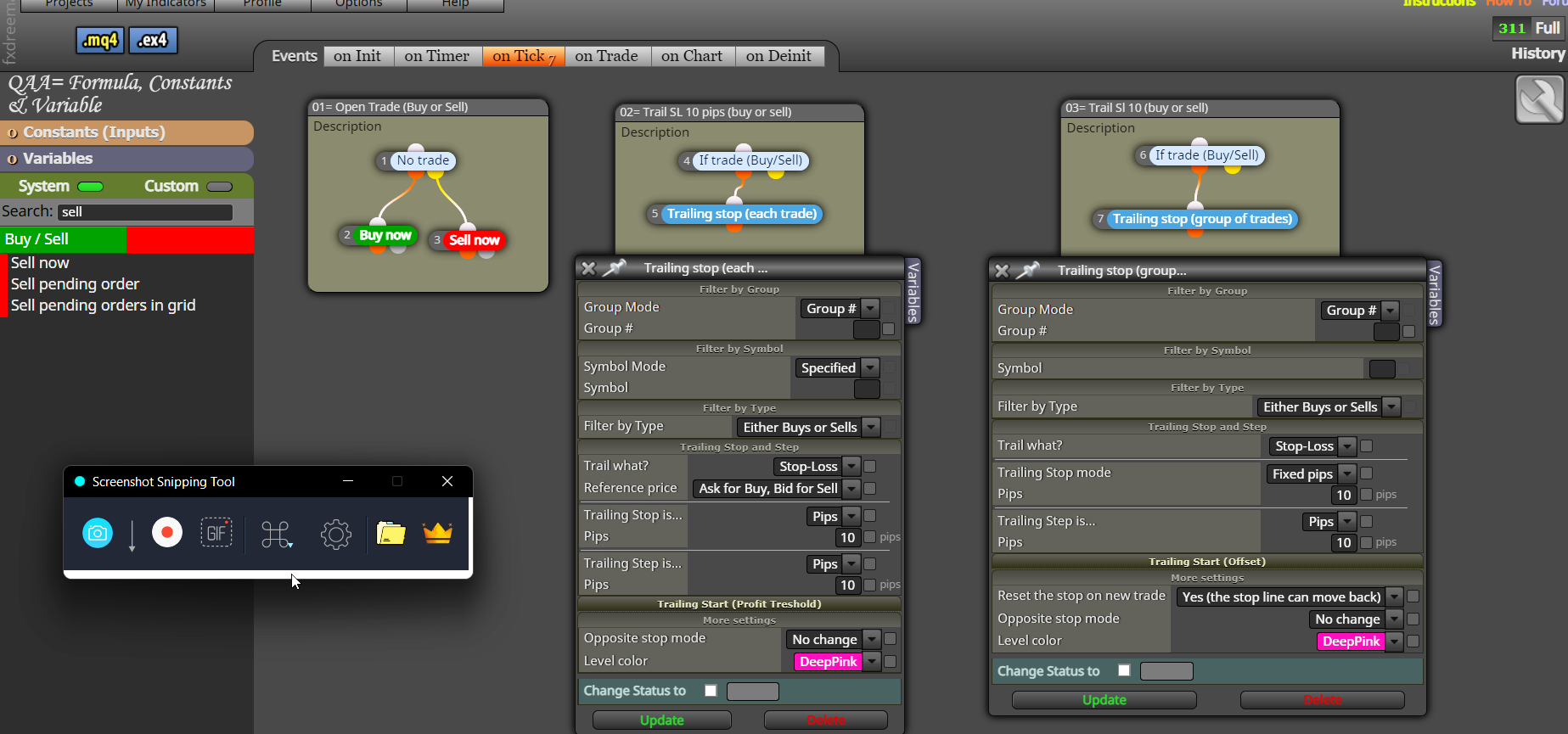1568x734 pixels.
Task: Click Update in Trailing stop (group) panel
Action: [x=1104, y=700]
